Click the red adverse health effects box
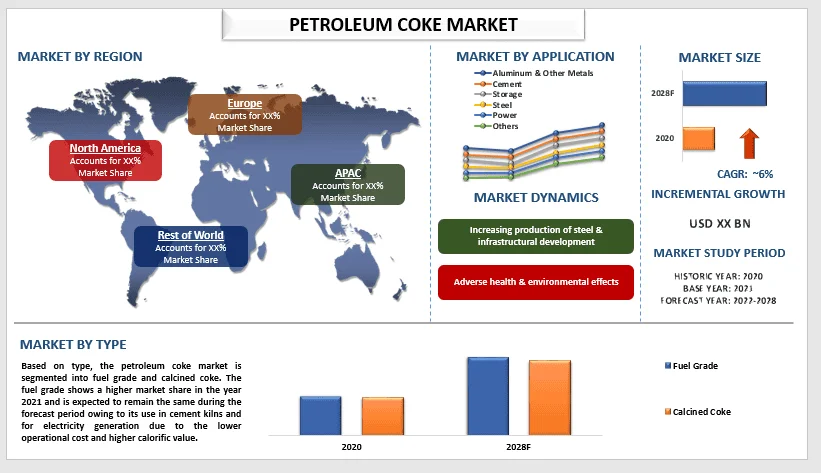 coord(535,282)
